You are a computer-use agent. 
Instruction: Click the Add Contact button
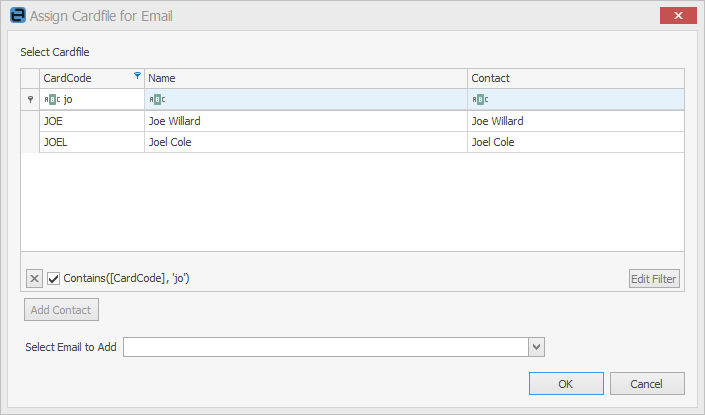pos(61,310)
